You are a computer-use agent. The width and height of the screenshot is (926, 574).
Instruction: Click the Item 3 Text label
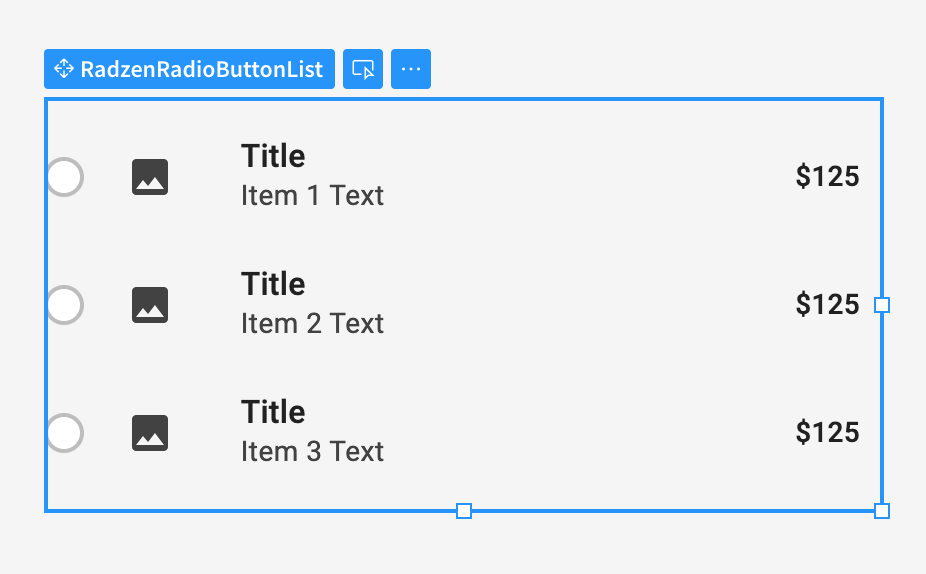pyautogui.click(x=312, y=452)
